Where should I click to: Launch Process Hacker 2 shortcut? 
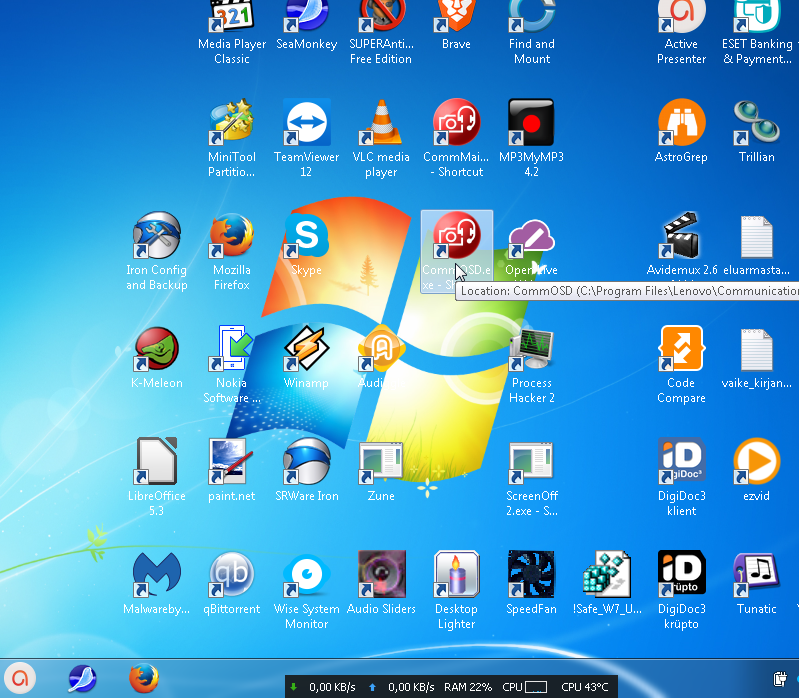531,349
